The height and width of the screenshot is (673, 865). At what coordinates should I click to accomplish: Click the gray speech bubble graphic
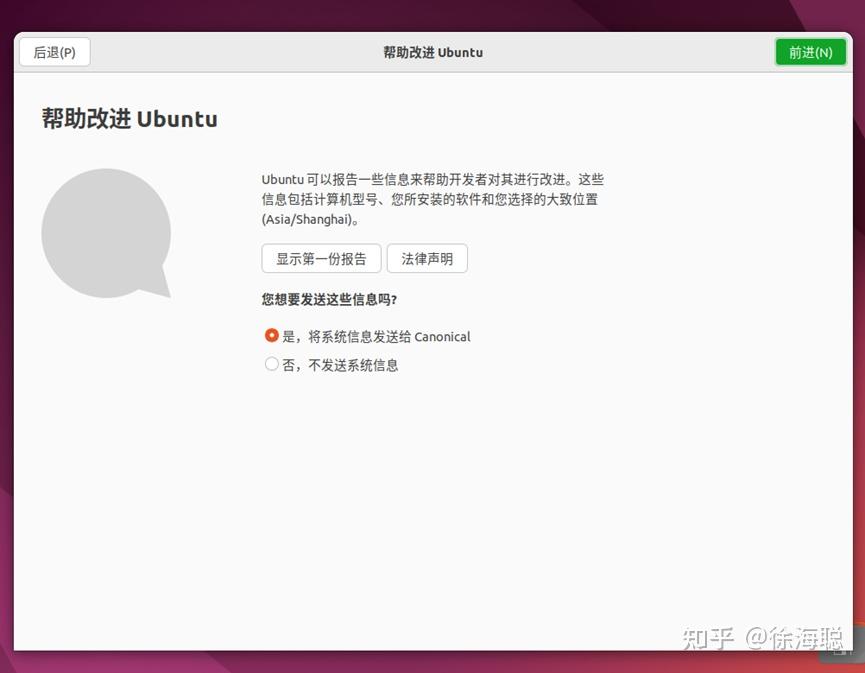107,230
